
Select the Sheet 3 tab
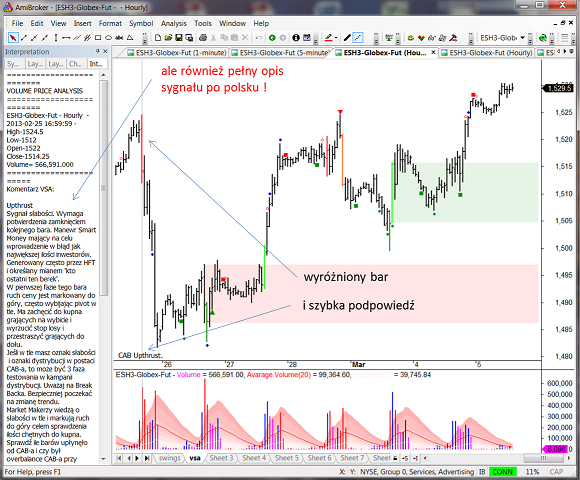click(x=221, y=458)
